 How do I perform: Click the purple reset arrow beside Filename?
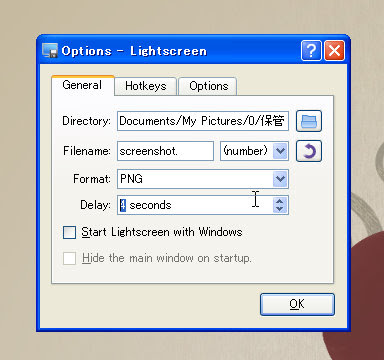coord(309,151)
